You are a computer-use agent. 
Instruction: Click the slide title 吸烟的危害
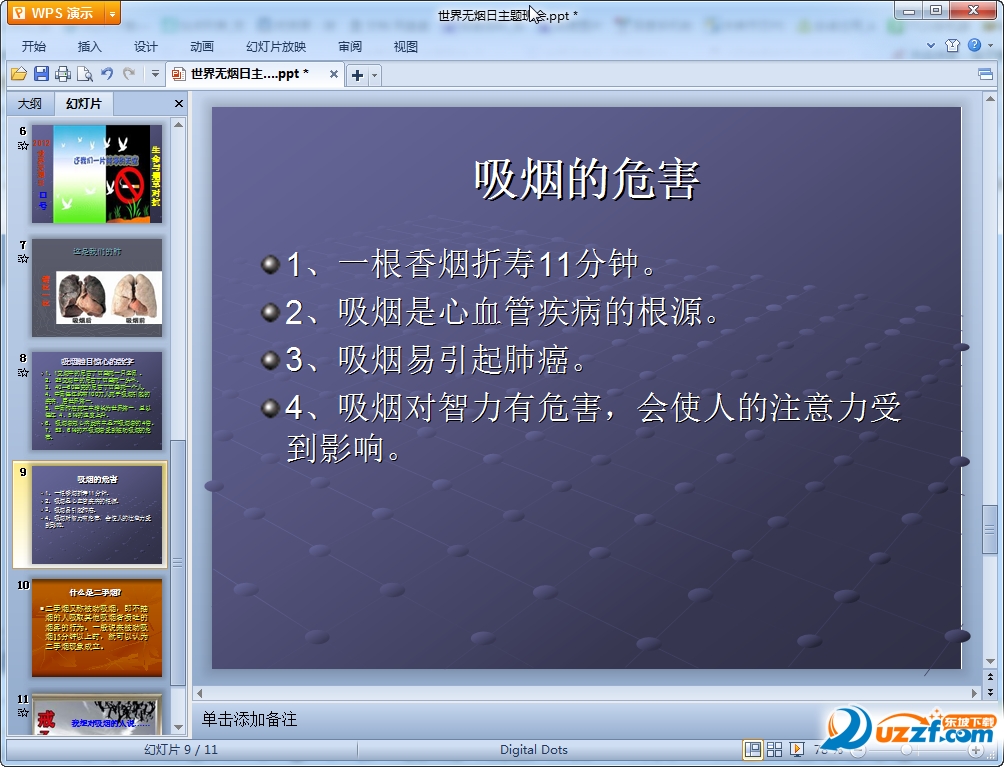587,179
